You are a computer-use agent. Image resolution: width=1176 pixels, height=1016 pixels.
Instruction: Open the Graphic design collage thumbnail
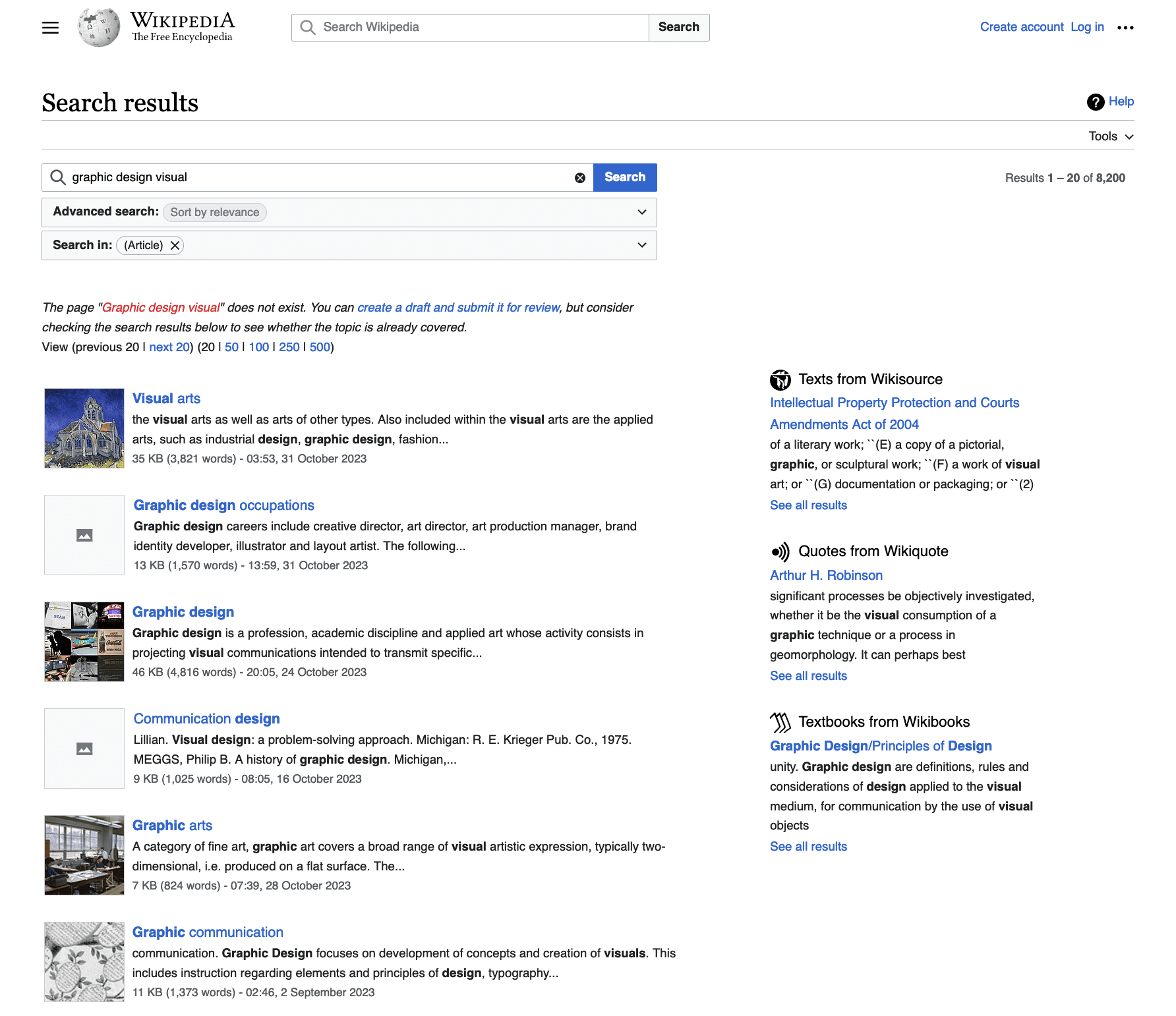click(x=84, y=642)
